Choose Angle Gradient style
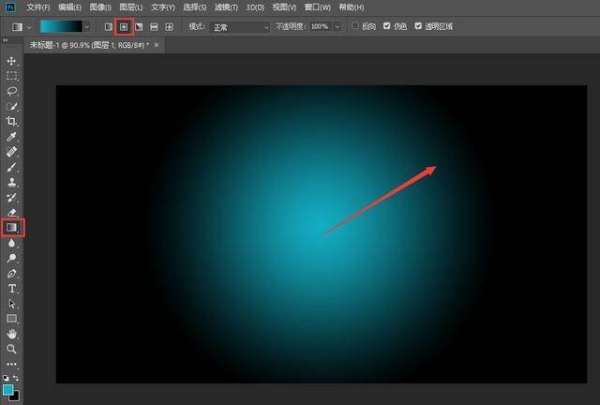 139,27
